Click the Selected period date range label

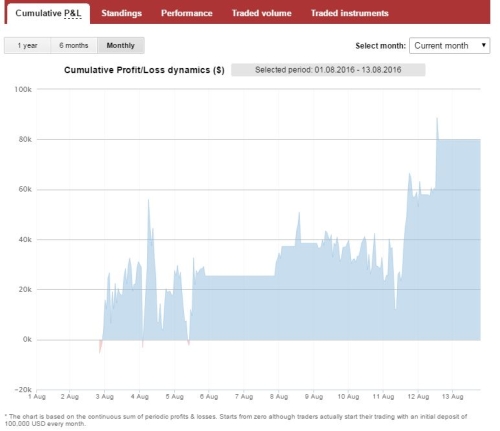pos(328,70)
